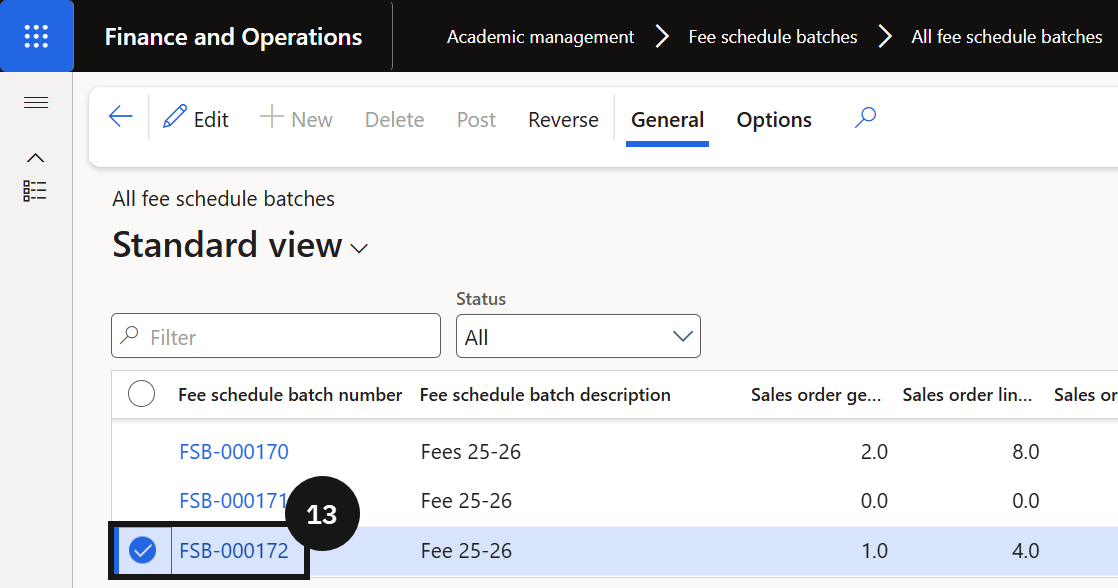Open the app launcher waffle icon
Image resolution: width=1118 pixels, height=588 pixels.
[x=36, y=36]
